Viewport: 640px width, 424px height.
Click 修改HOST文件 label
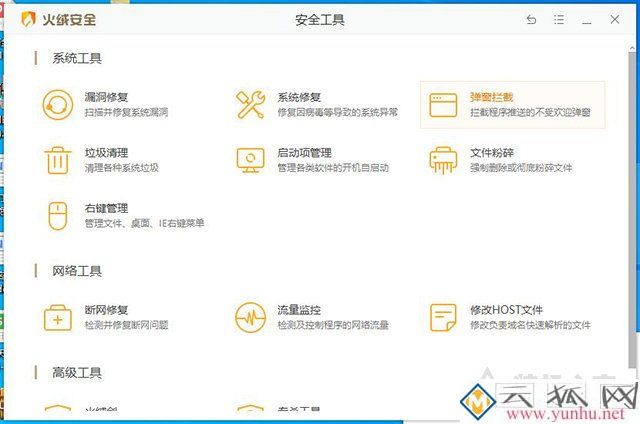click(x=506, y=310)
